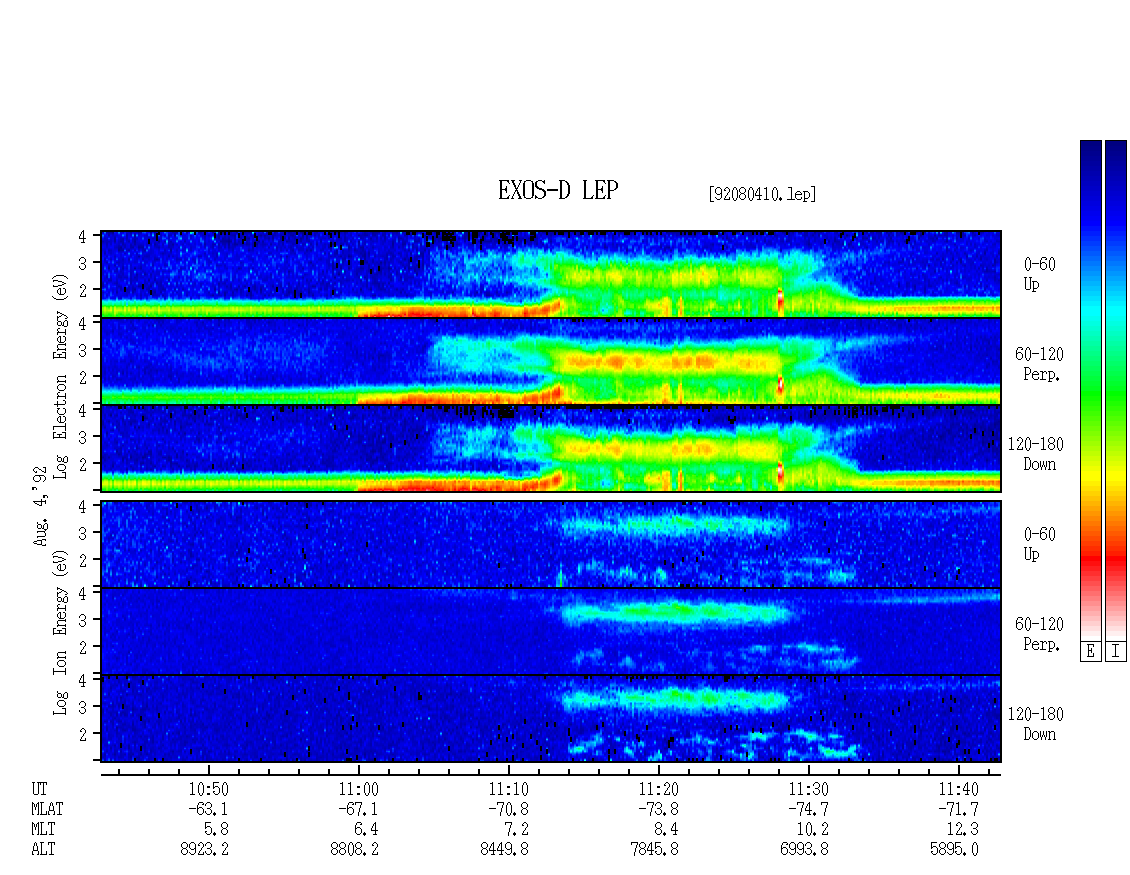Click the ALT value 5895.0

[954, 850]
